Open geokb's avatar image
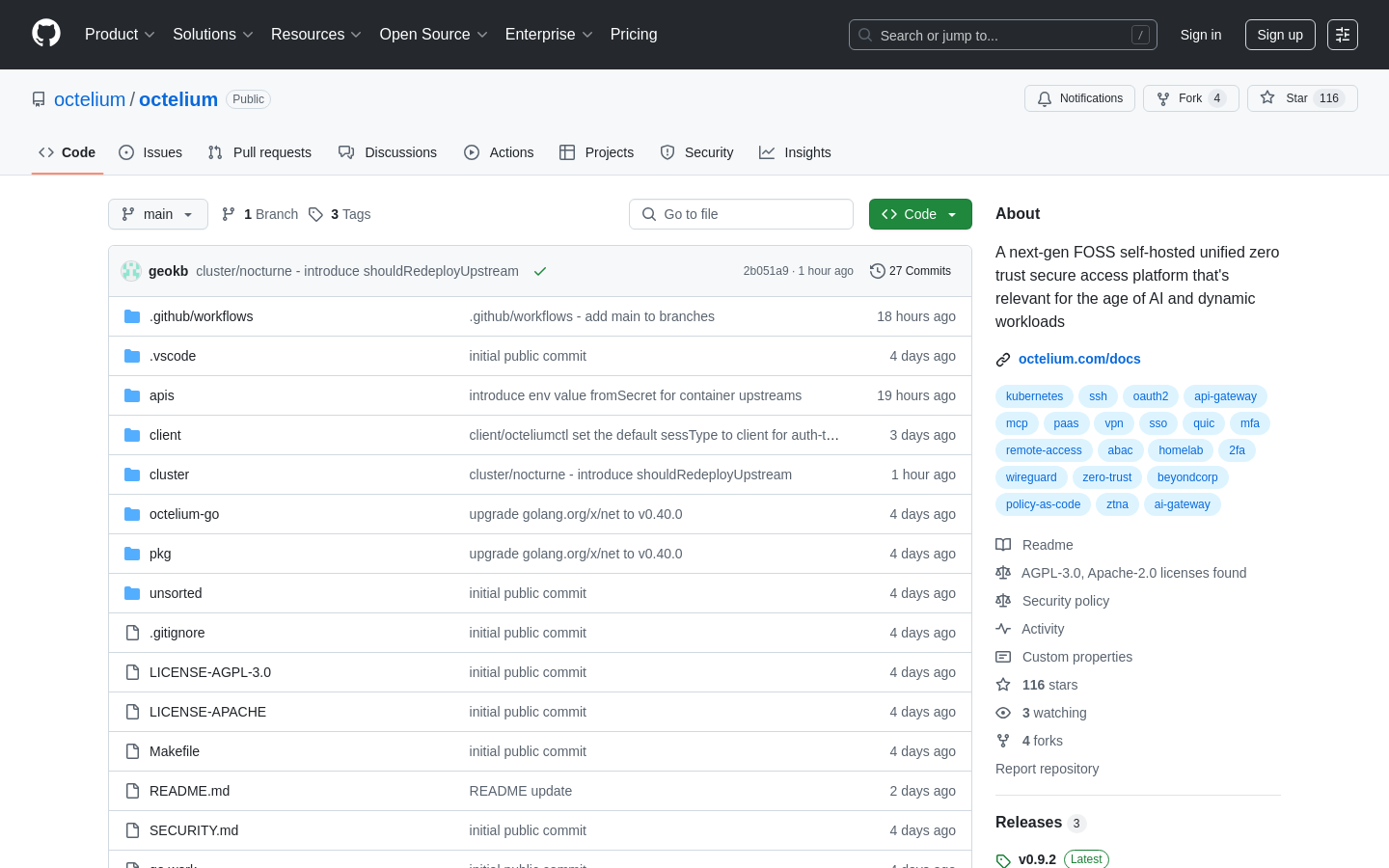Image resolution: width=1389 pixels, height=868 pixels. pos(131,271)
